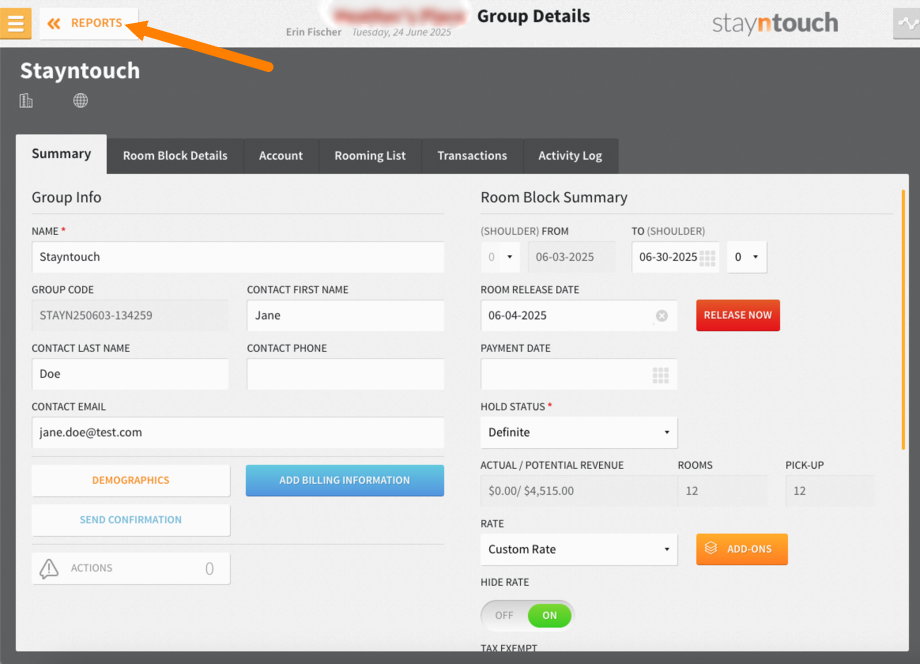Screen dimensions: 920x664
Task: Open the Rate dropdown
Action: pos(579,550)
